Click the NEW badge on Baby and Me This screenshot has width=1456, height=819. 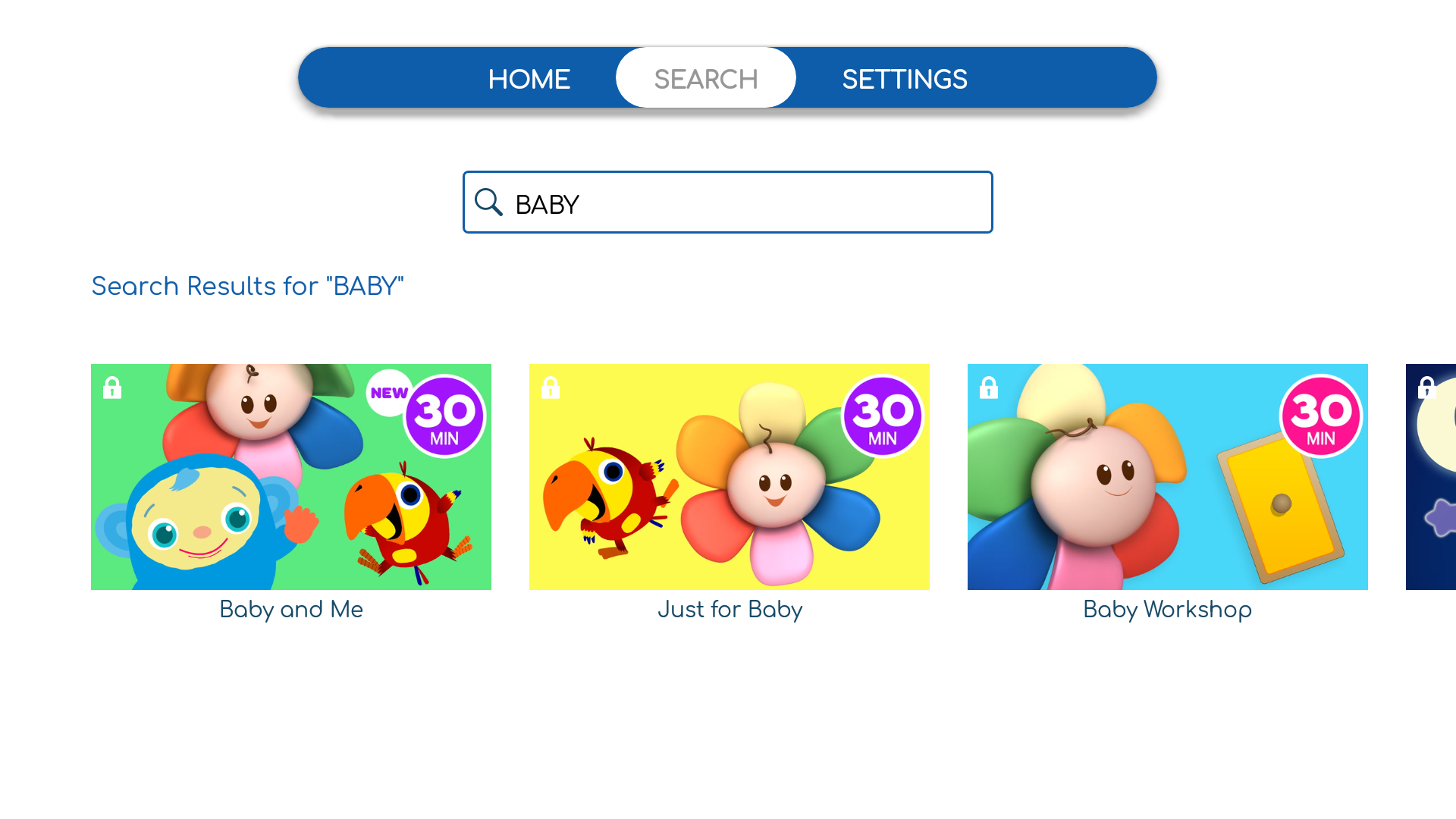click(388, 393)
